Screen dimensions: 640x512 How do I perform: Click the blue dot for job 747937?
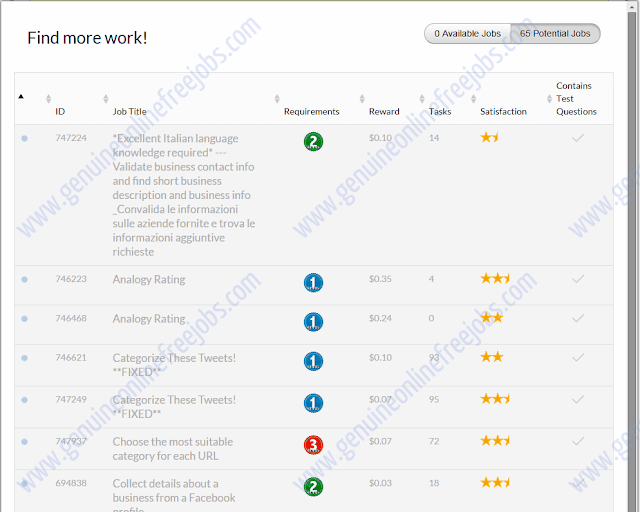pyautogui.click(x=24, y=441)
